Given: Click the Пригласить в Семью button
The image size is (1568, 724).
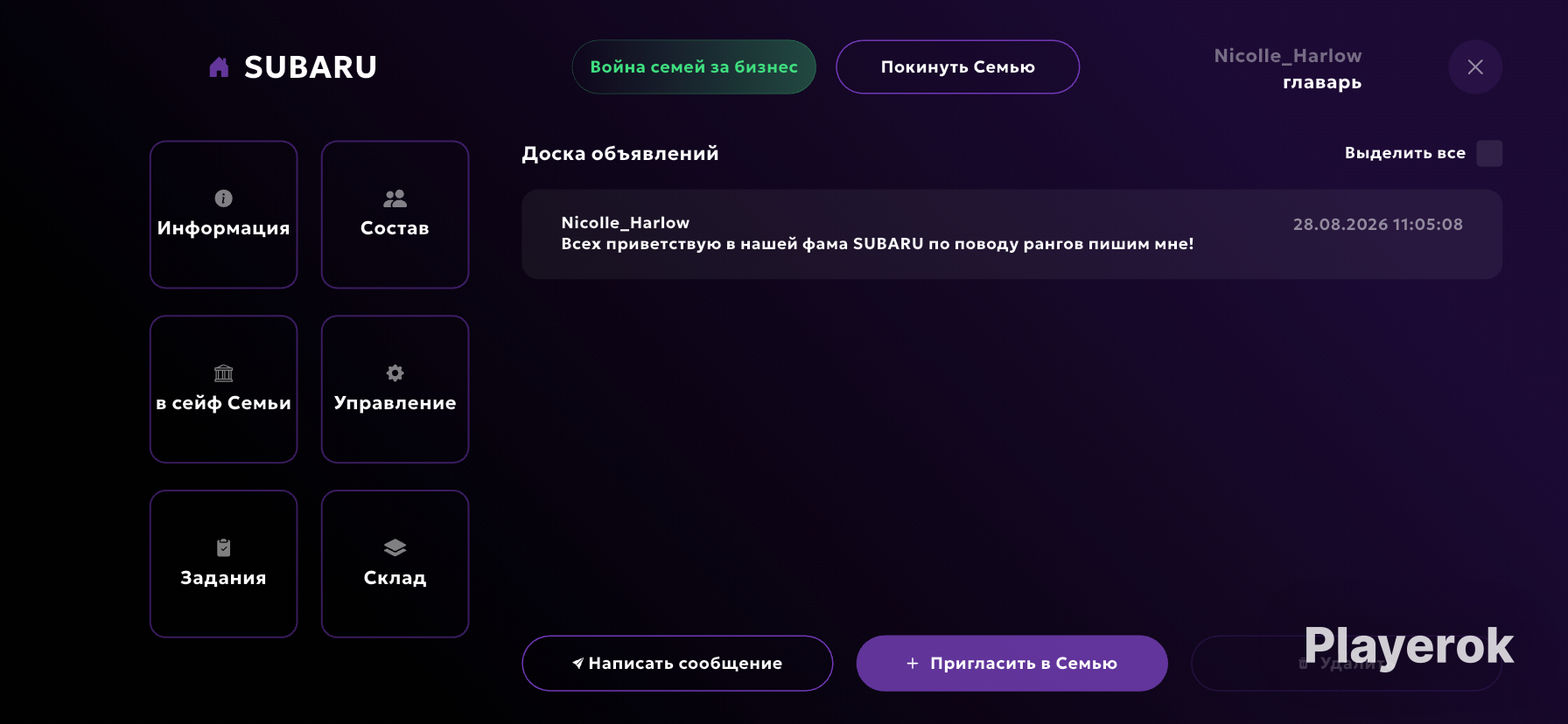Looking at the screenshot, I should (x=1011, y=664).
